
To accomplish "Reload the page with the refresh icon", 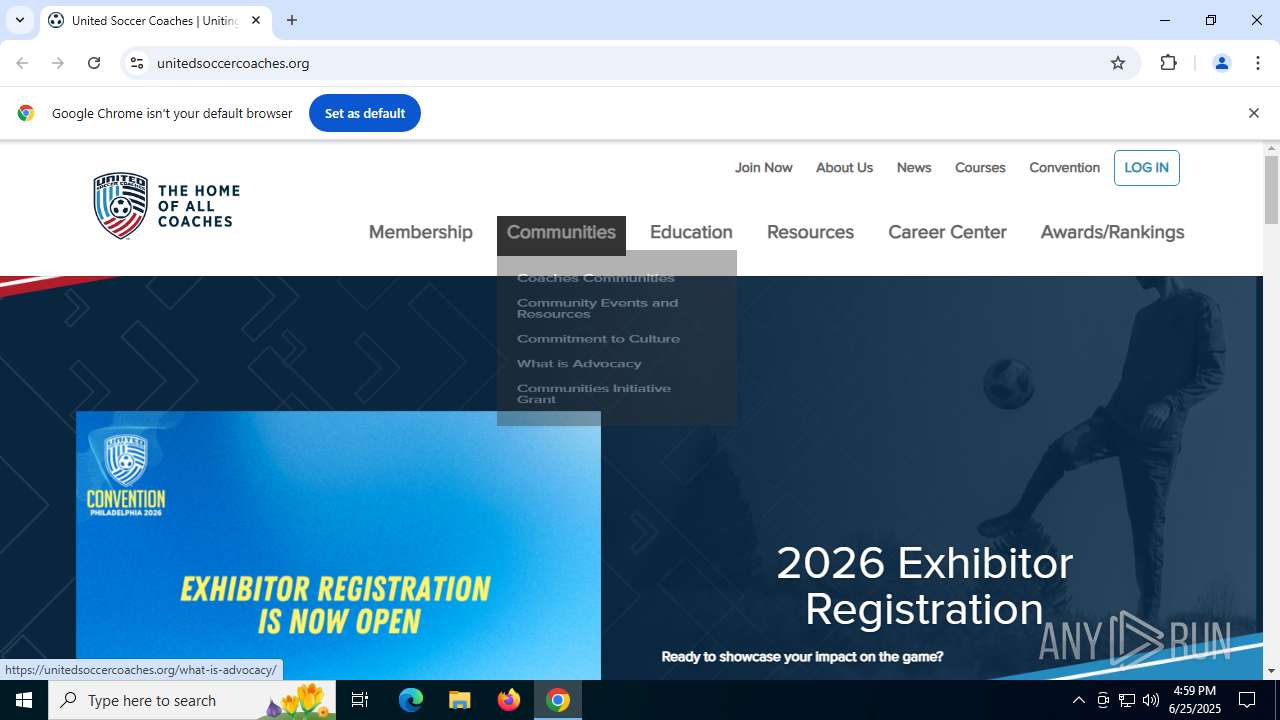I will point(94,63).
